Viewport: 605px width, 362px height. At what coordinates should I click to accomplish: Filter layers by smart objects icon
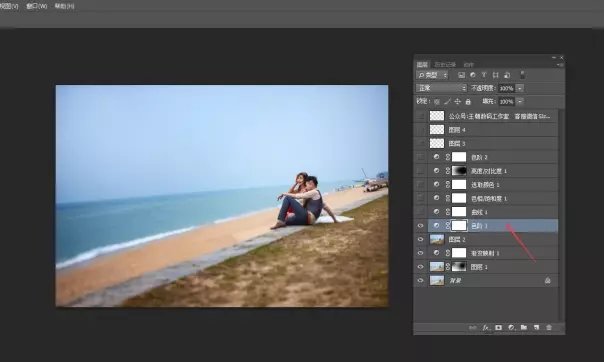(507, 75)
